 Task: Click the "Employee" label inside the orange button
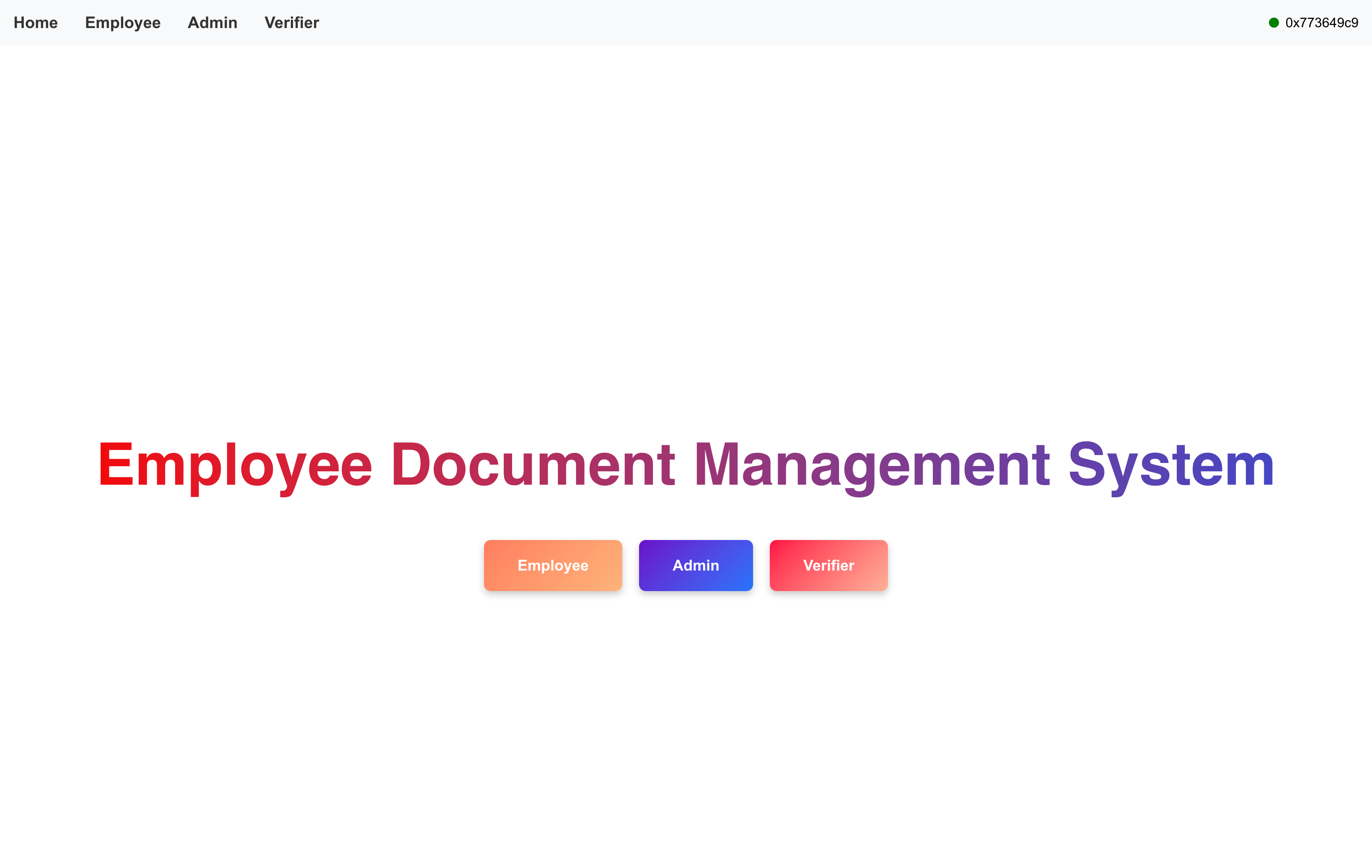click(553, 565)
